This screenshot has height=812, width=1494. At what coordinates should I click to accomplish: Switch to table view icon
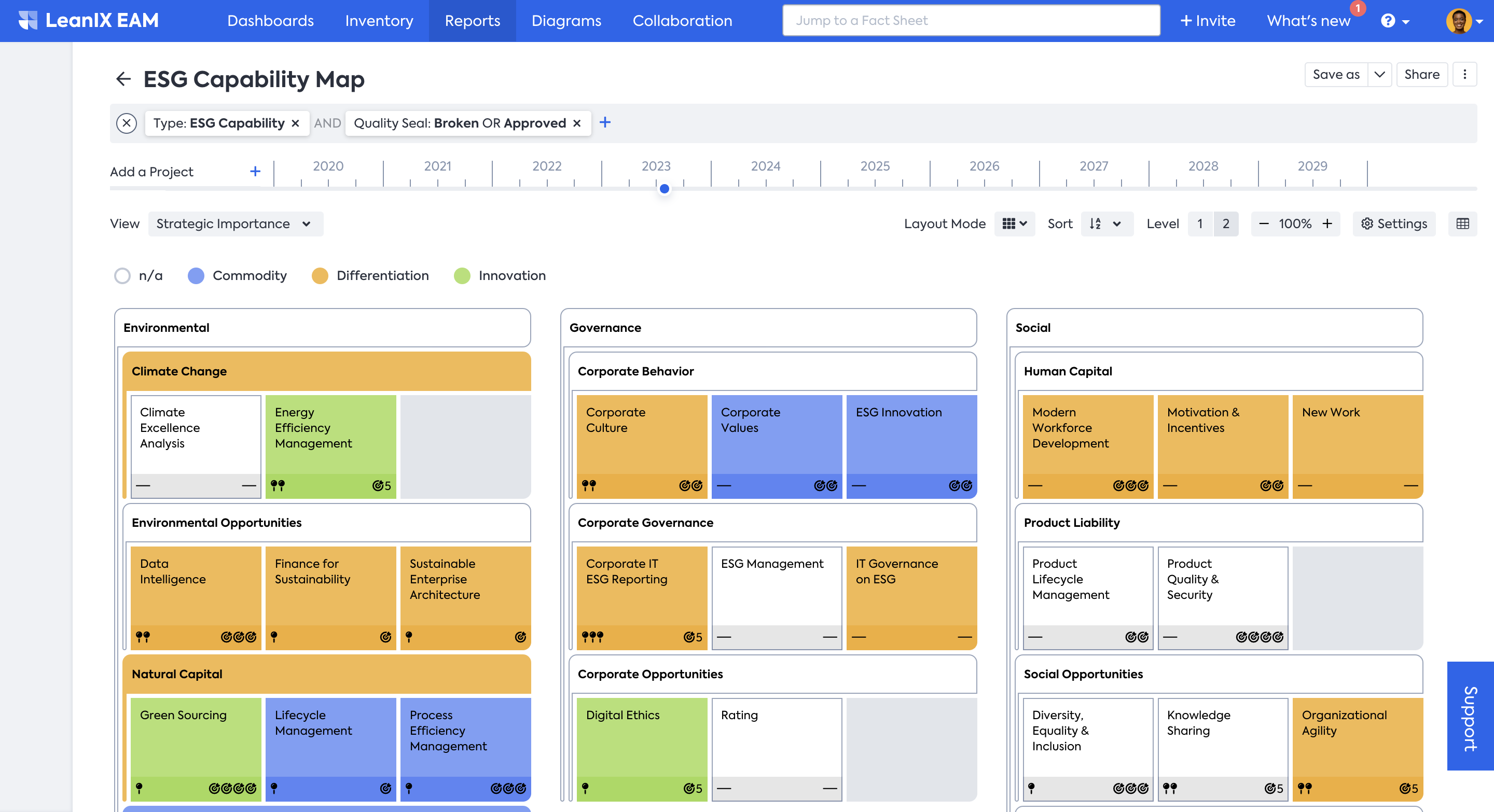1462,223
